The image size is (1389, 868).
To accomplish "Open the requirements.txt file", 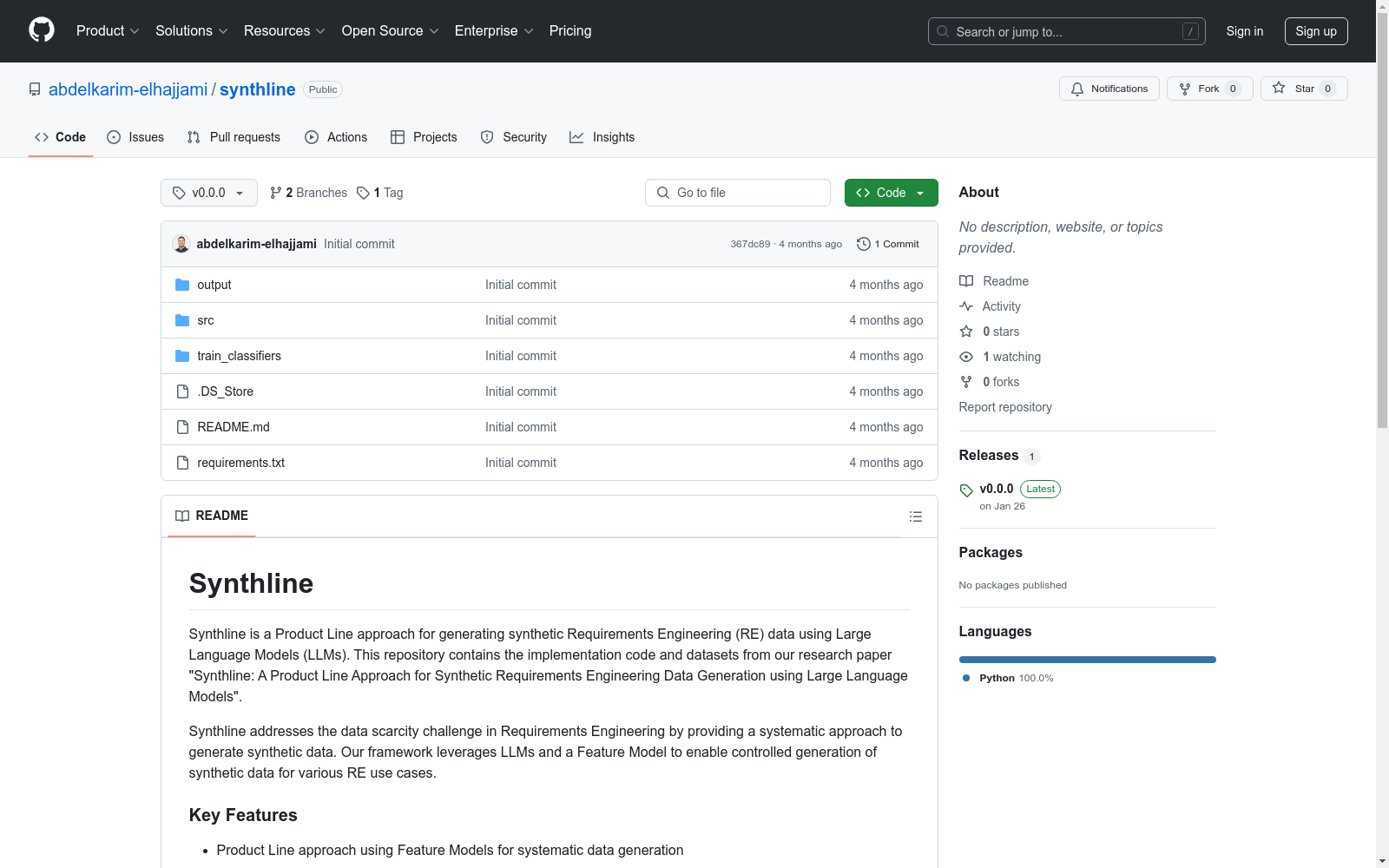I will click(x=241, y=463).
